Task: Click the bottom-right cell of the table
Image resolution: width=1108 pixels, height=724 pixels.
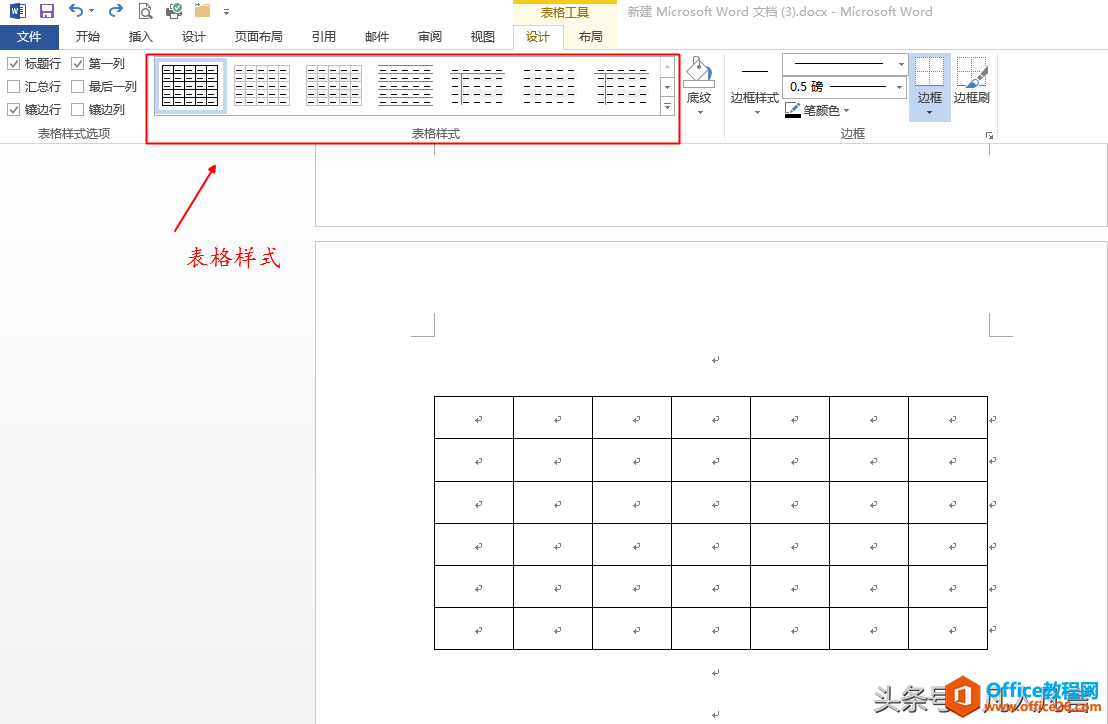Action: (x=948, y=629)
